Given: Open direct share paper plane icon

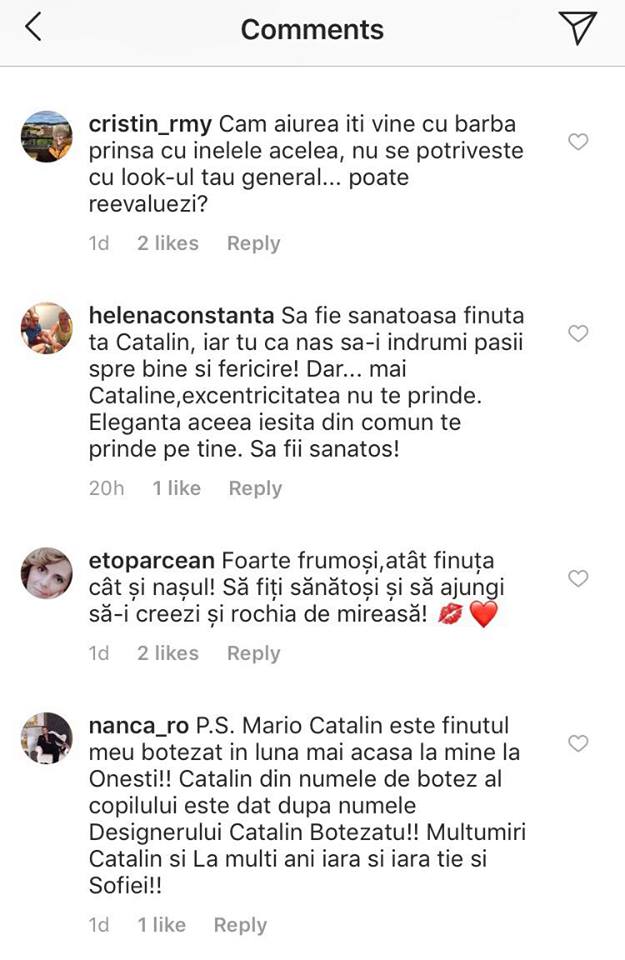Looking at the screenshot, I should tap(578, 28).
